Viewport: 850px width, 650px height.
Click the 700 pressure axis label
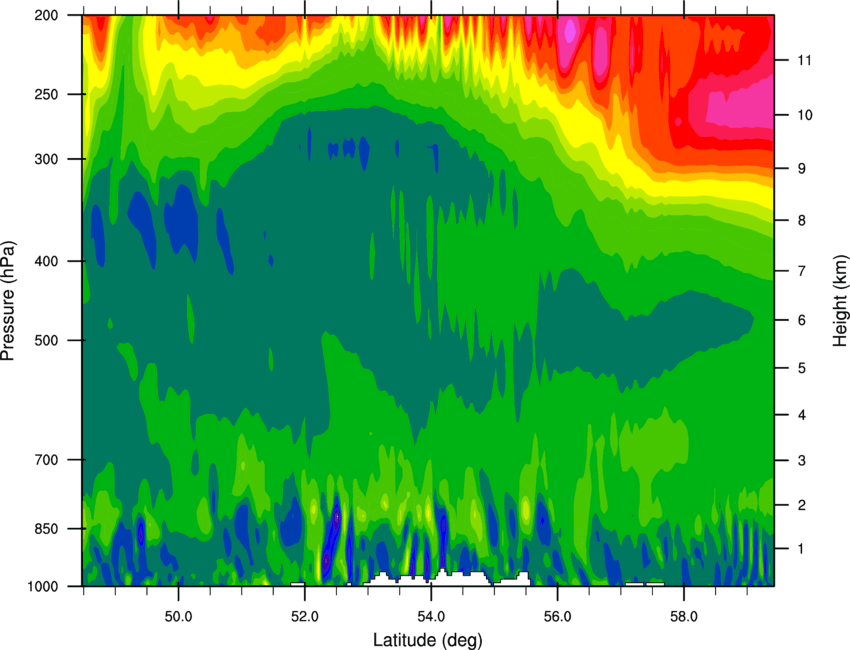pos(46,460)
